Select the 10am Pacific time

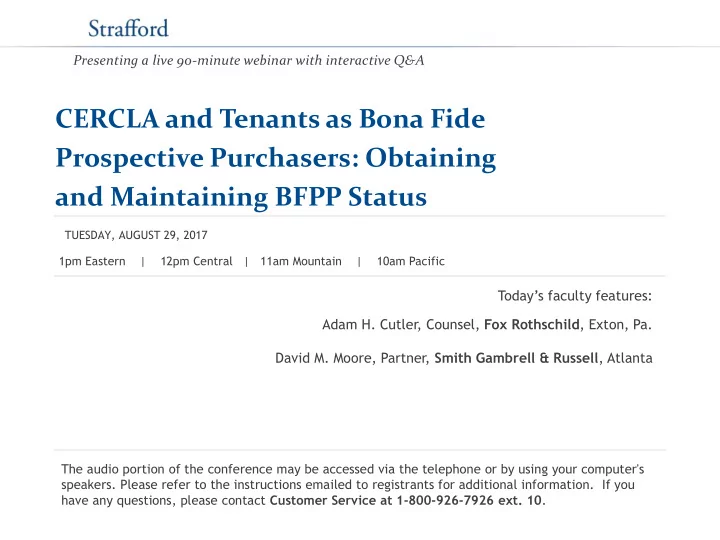coord(411,261)
